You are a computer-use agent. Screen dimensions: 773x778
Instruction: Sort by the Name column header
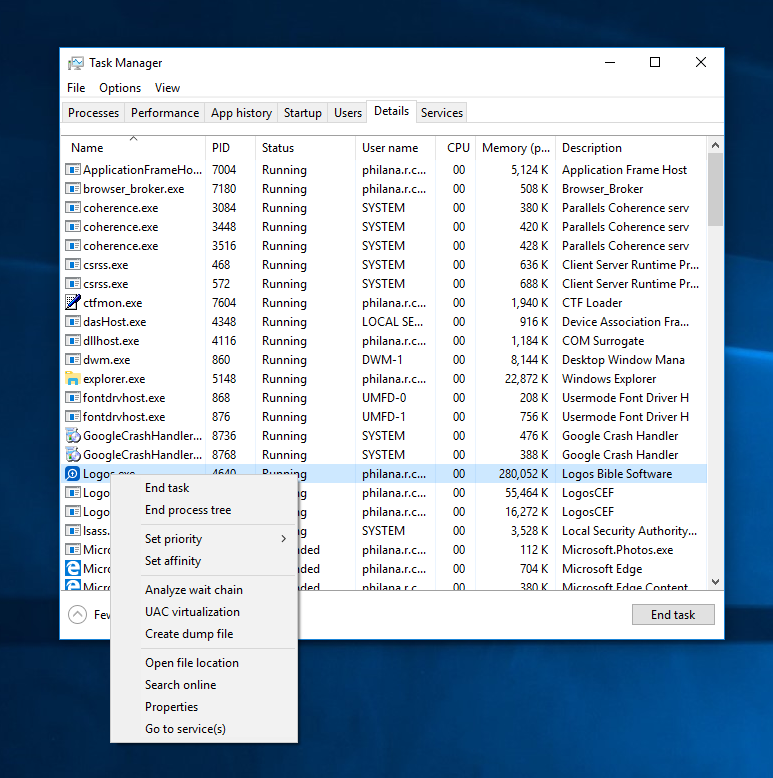[133, 147]
